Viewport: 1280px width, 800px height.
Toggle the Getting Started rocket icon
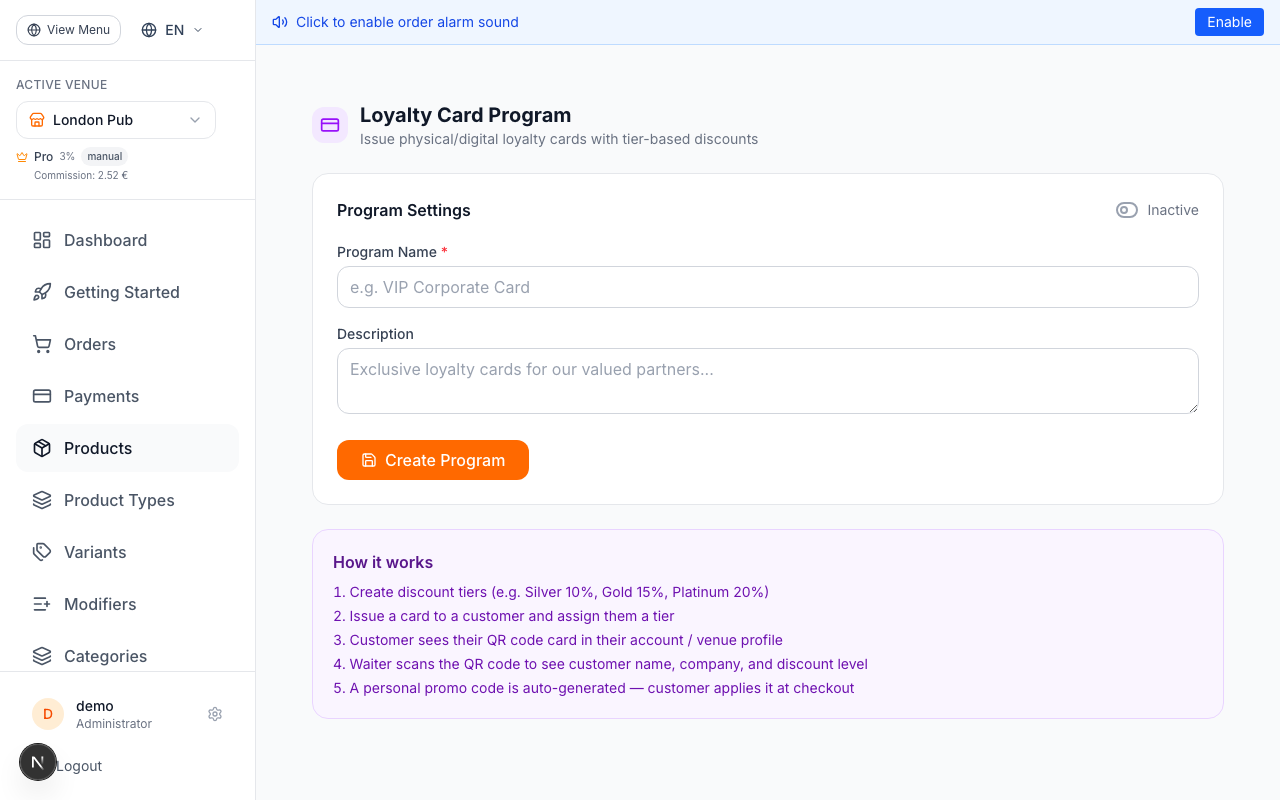41,292
